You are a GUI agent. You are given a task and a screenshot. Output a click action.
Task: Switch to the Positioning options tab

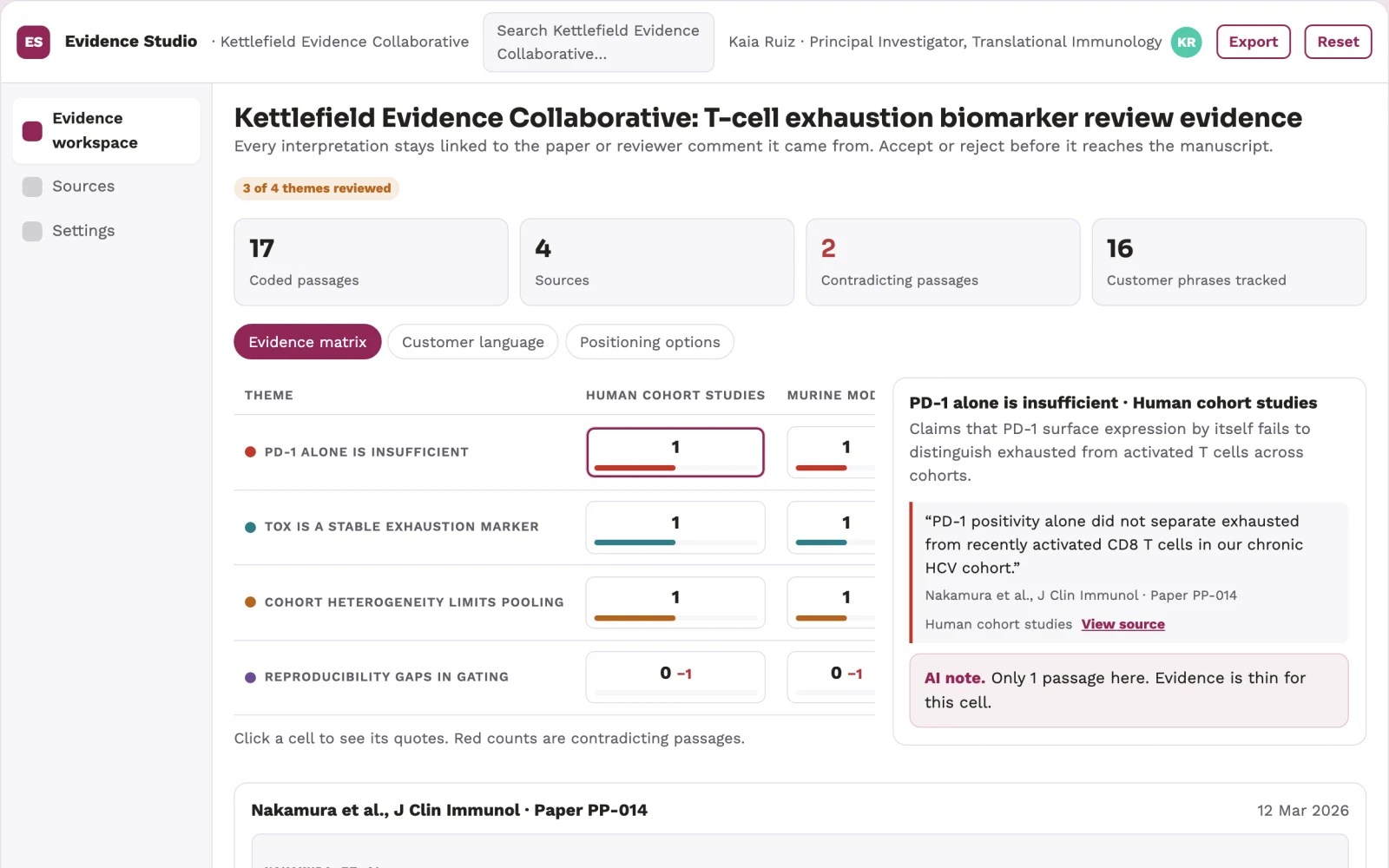tap(649, 342)
